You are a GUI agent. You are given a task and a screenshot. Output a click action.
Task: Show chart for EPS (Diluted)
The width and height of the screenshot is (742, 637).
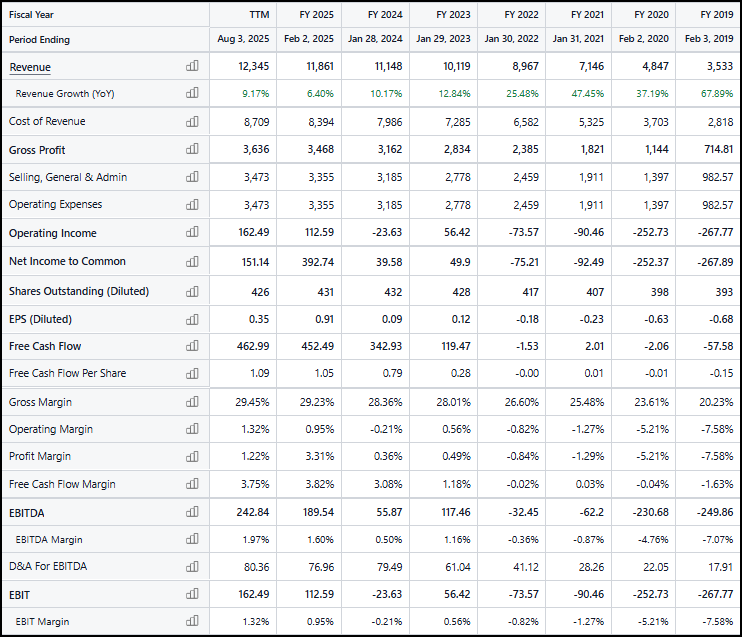click(192, 319)
